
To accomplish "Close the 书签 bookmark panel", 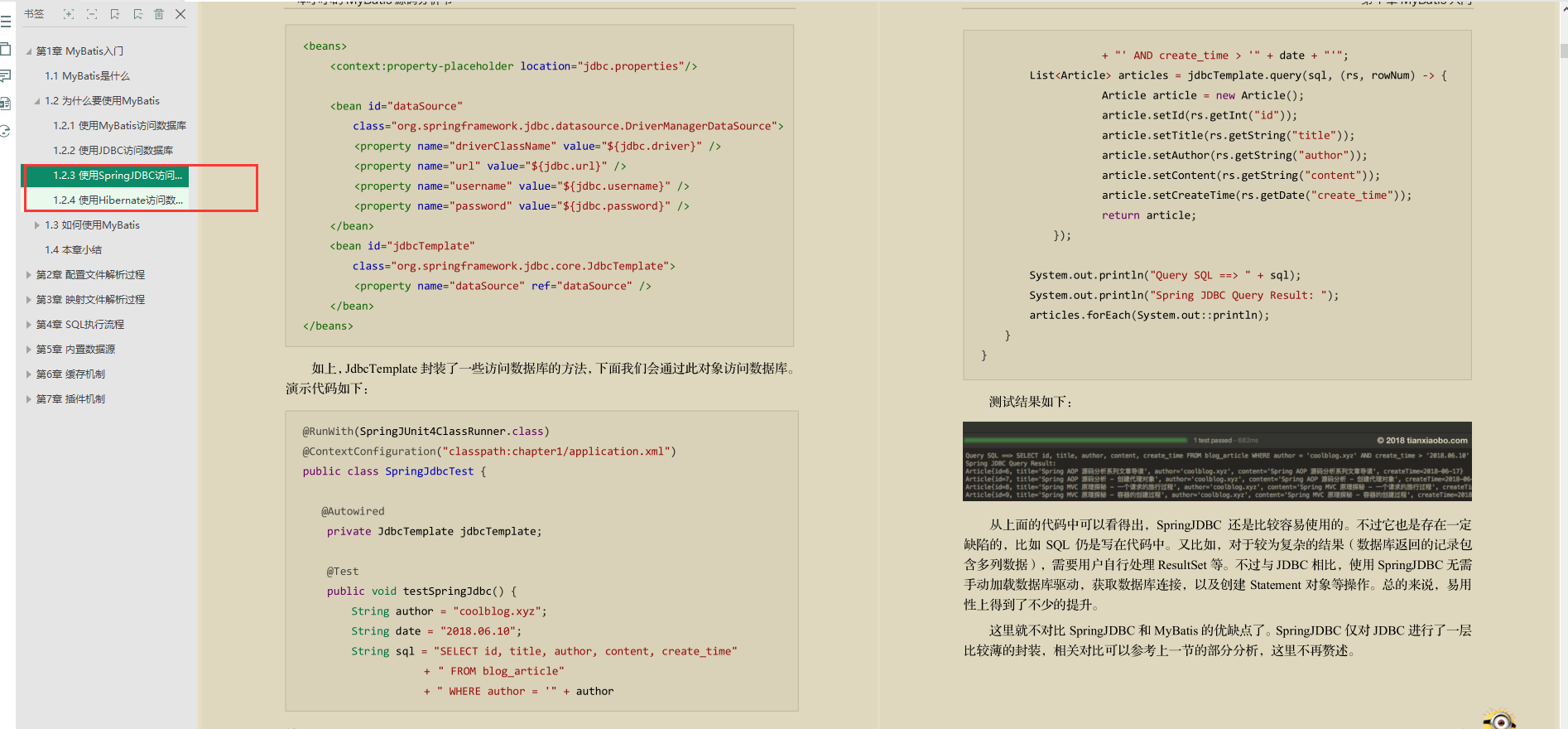I will pos(180,14).
